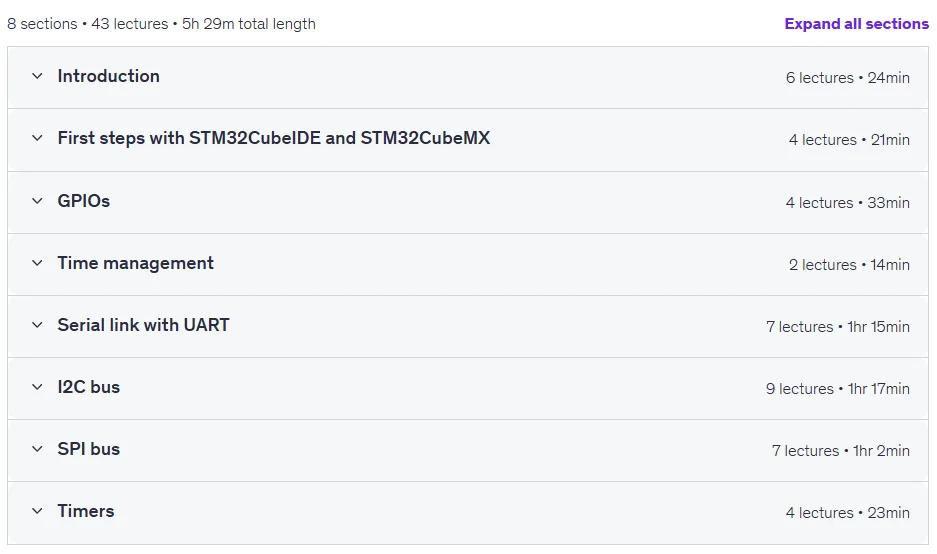
Task: Open First steps with STM32CubeIDE and STM32CubeMX
Action: [x=274, y=138]
